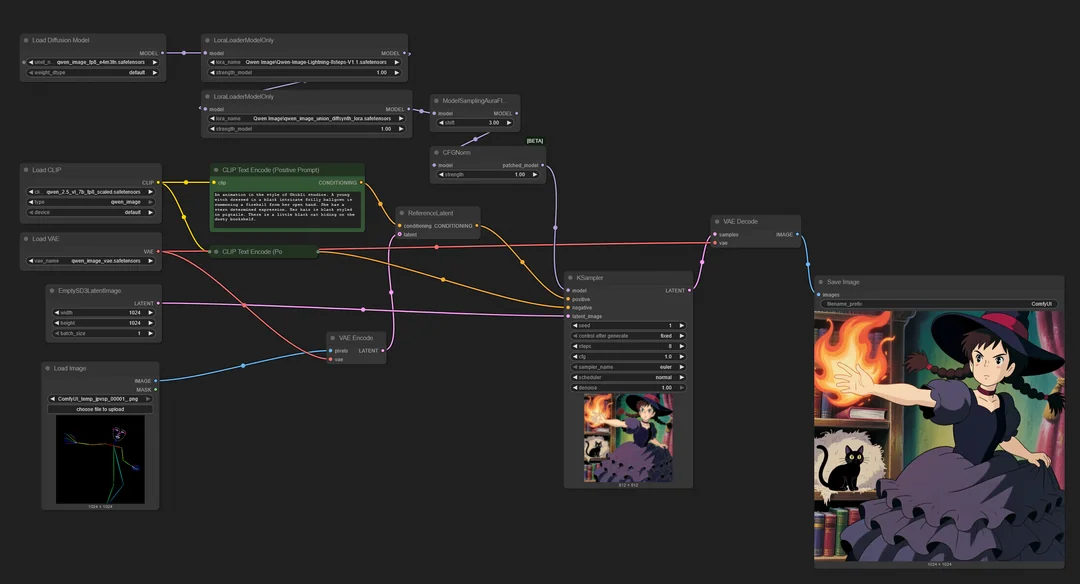Viewport: 1080px width, 584px height.
Task: Click the vae input socket on VAE Encode
Action: 331,359
